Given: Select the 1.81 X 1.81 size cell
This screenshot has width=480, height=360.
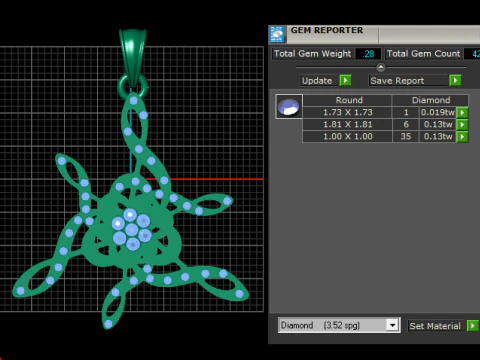Looking at the screenshot, I should pyautogui.click(x=348, y=124).
